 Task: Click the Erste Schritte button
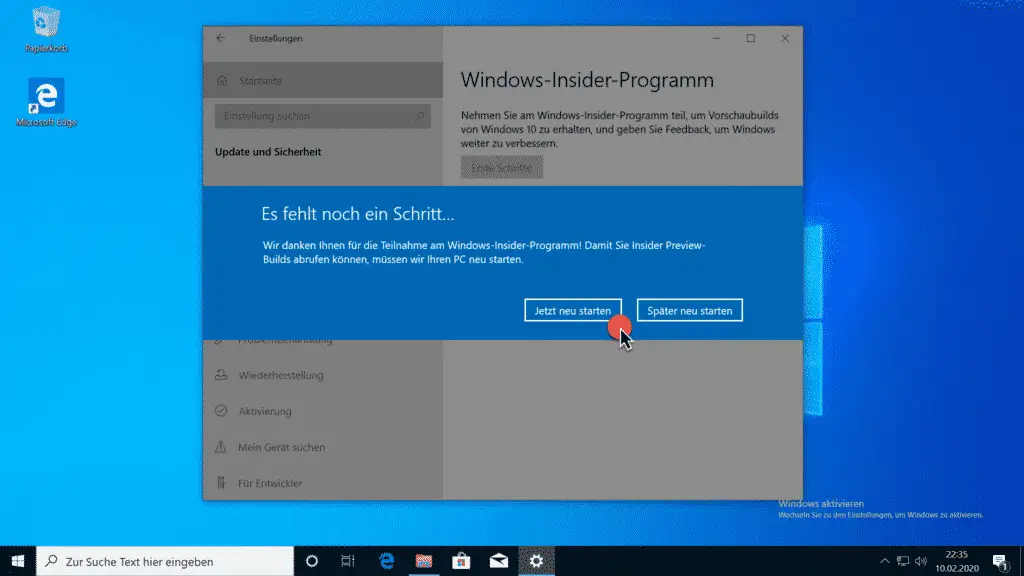pos(502,168)
